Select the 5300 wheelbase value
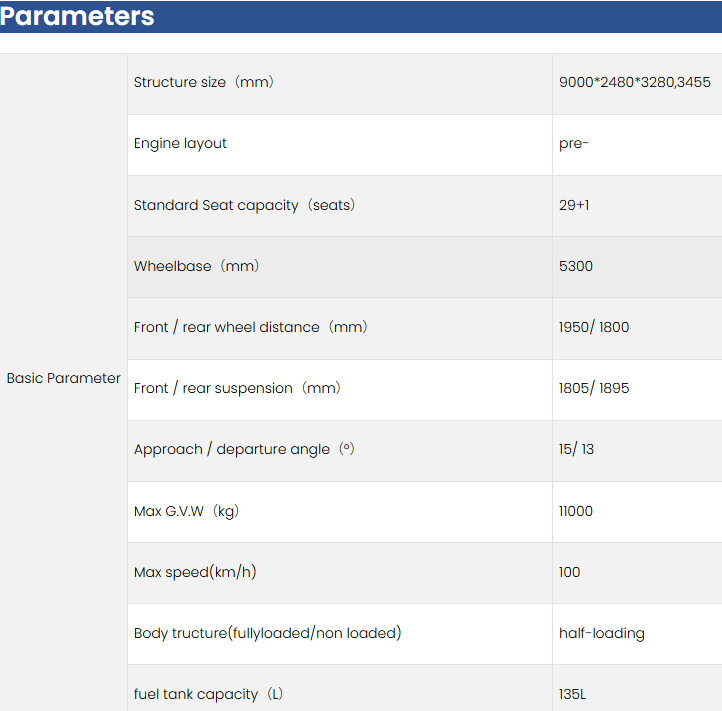The height and width of the screenshot is (711, 722). tap(576, 266)
